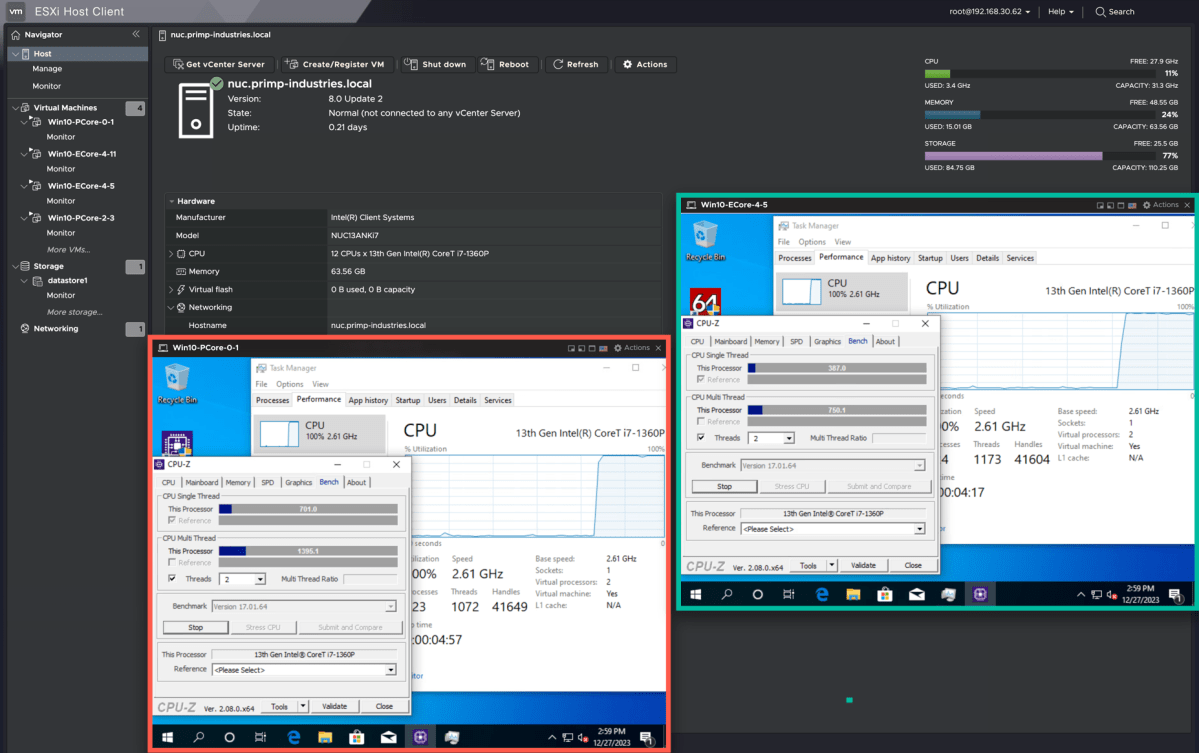Click the host CPU usage bar

(x=1040, y=73)
